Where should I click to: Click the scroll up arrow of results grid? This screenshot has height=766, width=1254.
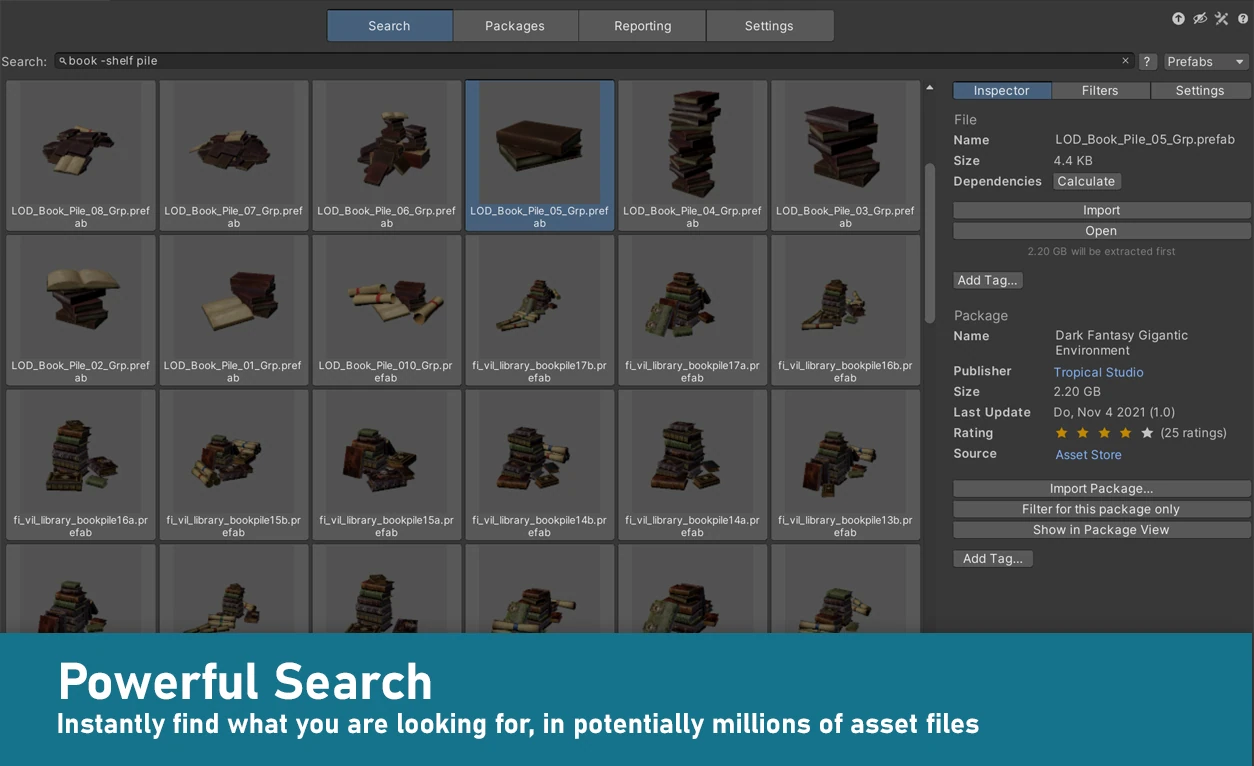[x=929, y=88]
